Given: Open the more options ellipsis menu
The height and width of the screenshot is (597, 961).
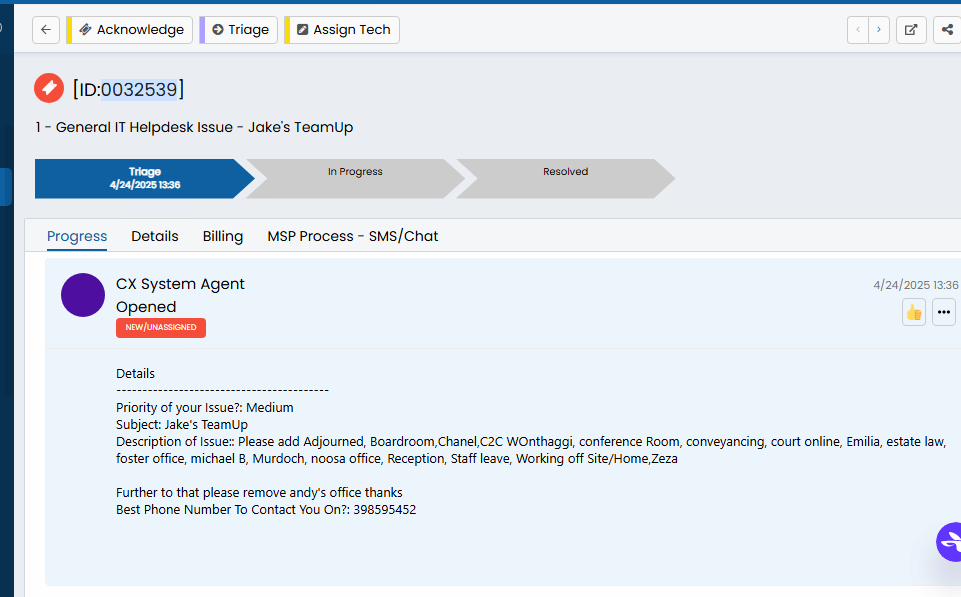Looking at the screenshot, I should 944,313.
